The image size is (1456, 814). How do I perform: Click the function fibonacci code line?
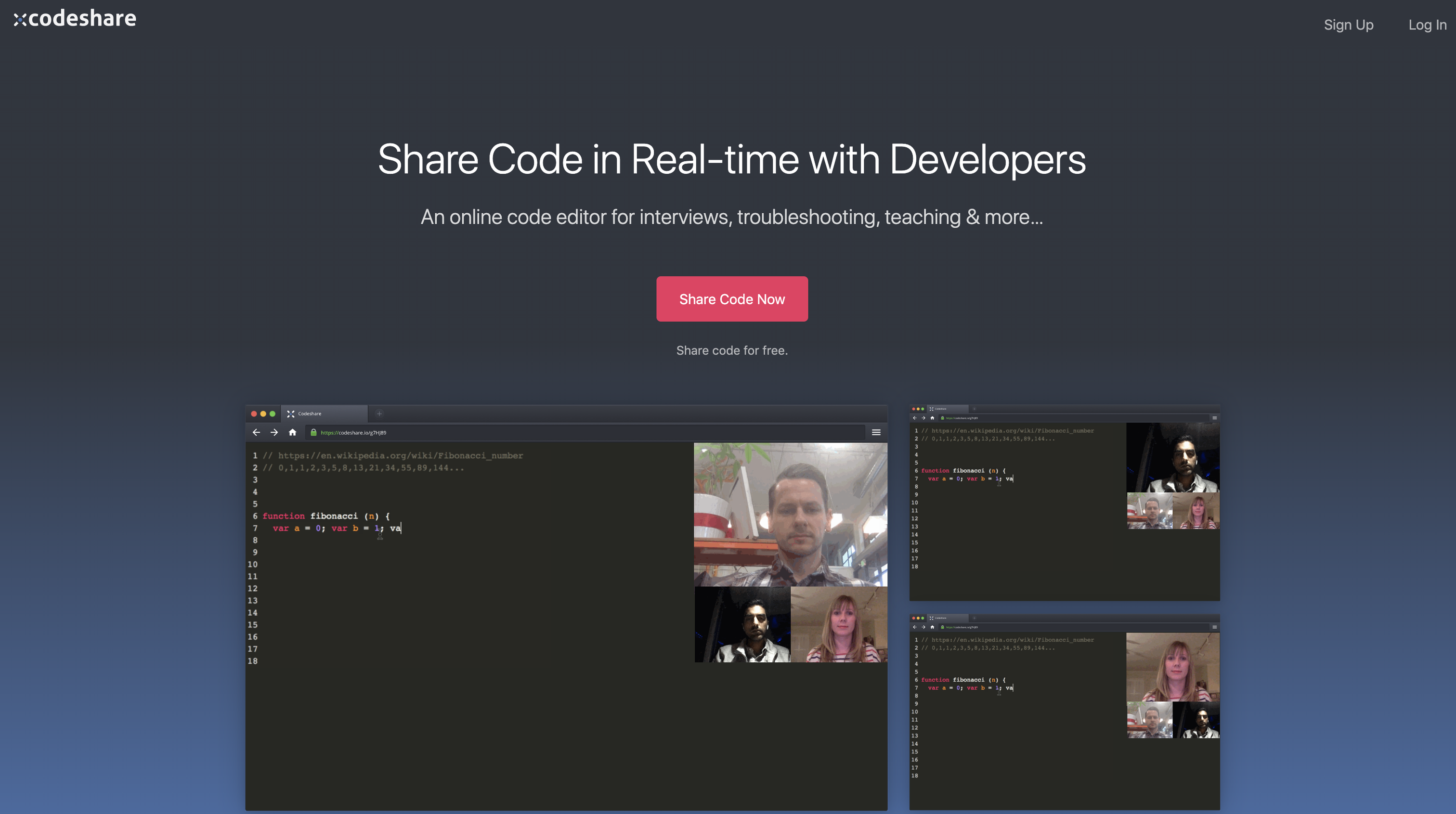(325, 516)
